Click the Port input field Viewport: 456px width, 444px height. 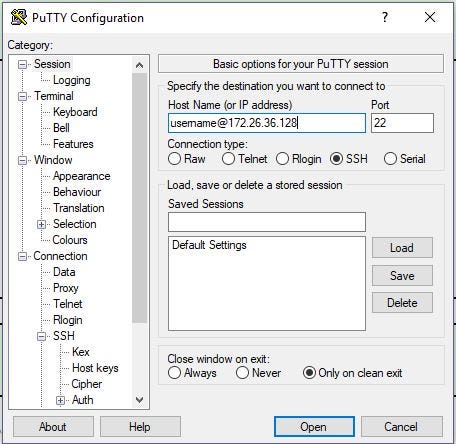pyautogui.click(x=402, y=123)
